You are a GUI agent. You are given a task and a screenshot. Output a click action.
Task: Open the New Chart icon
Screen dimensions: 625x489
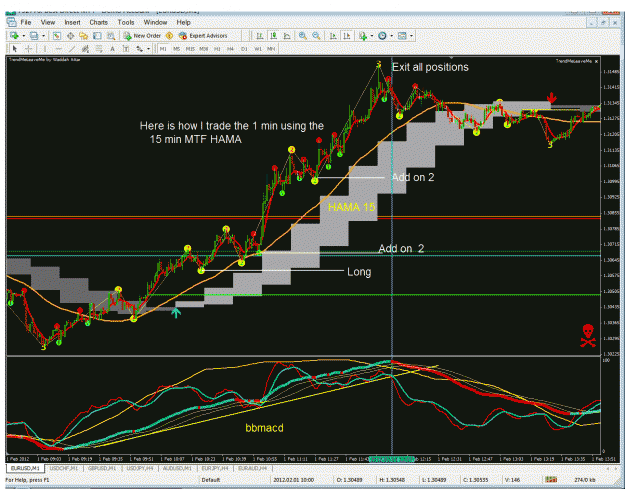coord(14,36)
